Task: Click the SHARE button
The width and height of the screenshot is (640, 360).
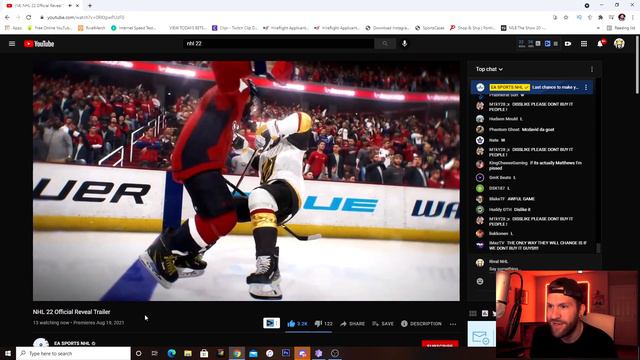Action: pos(353,324)
